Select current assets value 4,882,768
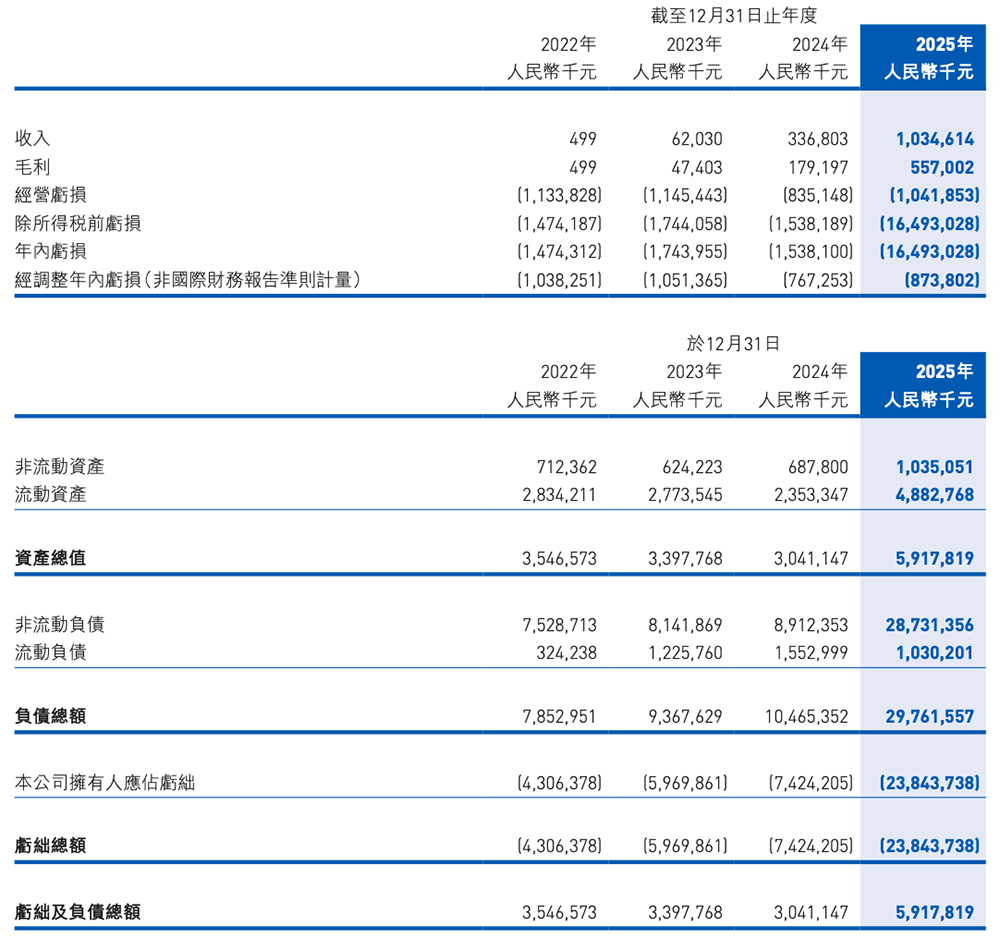 pos(935,495)
